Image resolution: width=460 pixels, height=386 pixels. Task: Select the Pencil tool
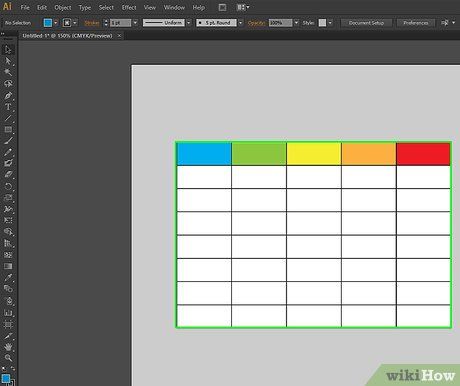(8, 152)
